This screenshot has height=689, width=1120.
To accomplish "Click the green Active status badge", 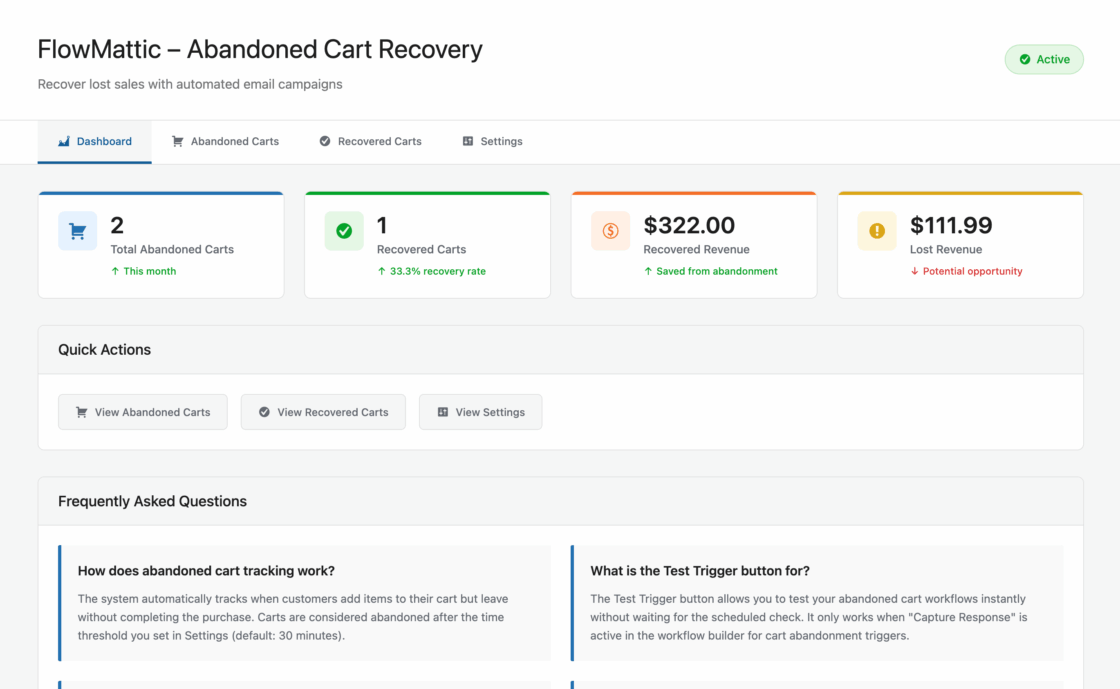I will (x=1044, y=60).
